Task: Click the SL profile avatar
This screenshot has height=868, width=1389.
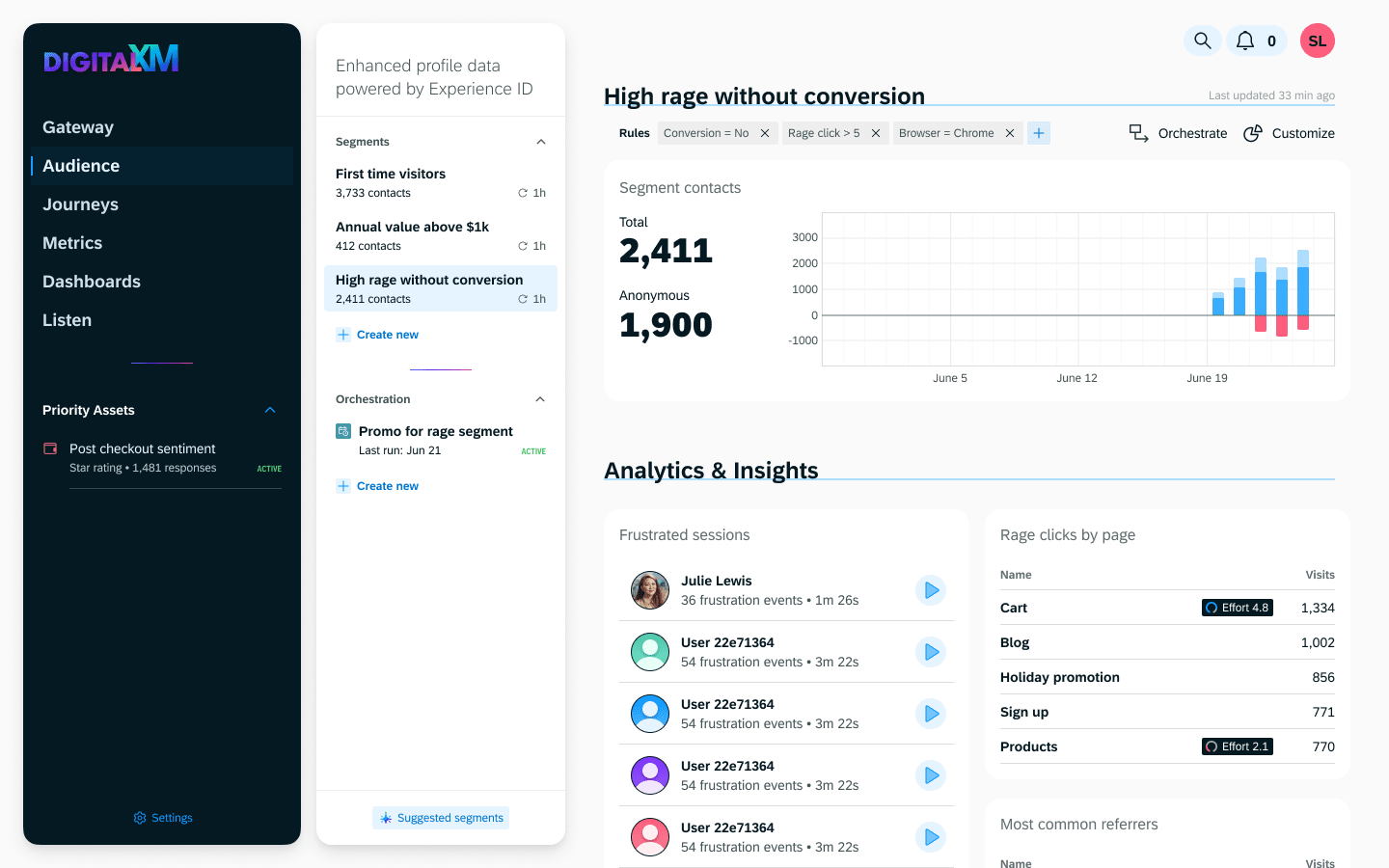Action: (x=1317, y=41)
